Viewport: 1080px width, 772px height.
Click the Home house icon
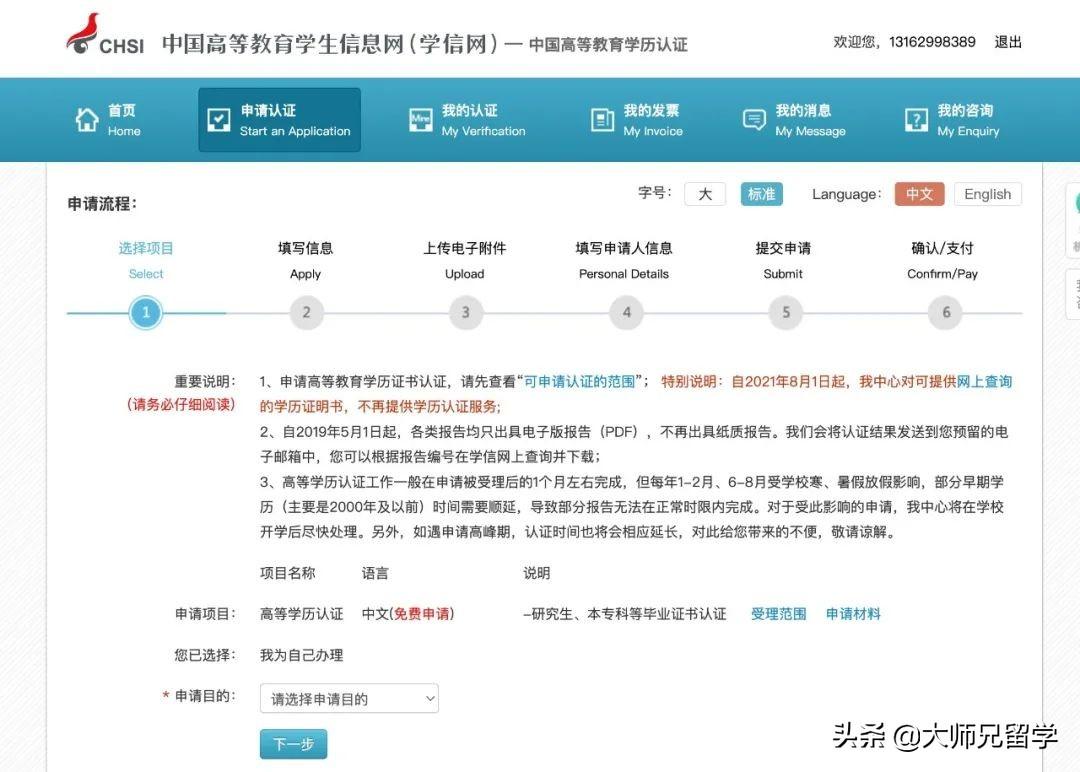(87, 120)
